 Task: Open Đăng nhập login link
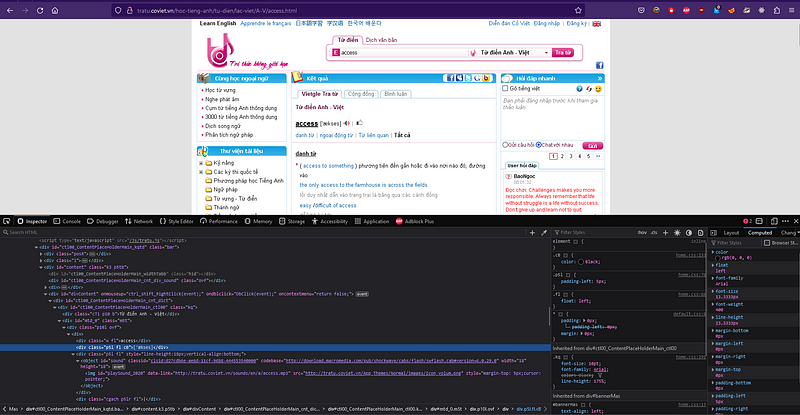pos(546,23)
